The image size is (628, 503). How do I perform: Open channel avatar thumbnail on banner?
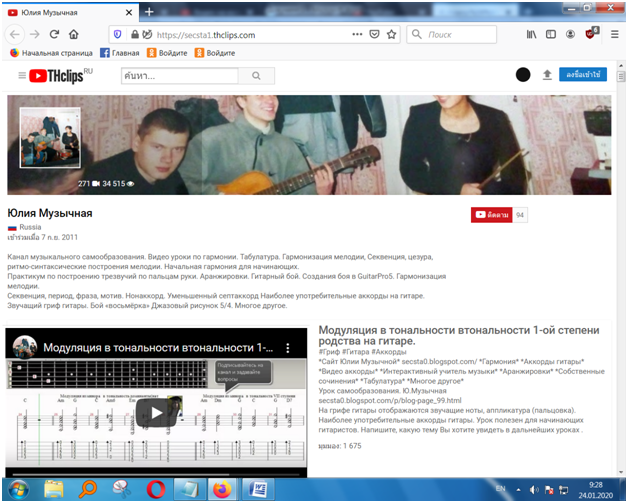[50, 138]
